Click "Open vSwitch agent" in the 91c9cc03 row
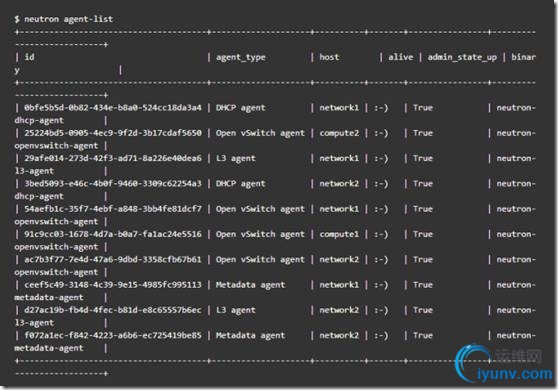558x390 pixels. (x=260, y=234)
